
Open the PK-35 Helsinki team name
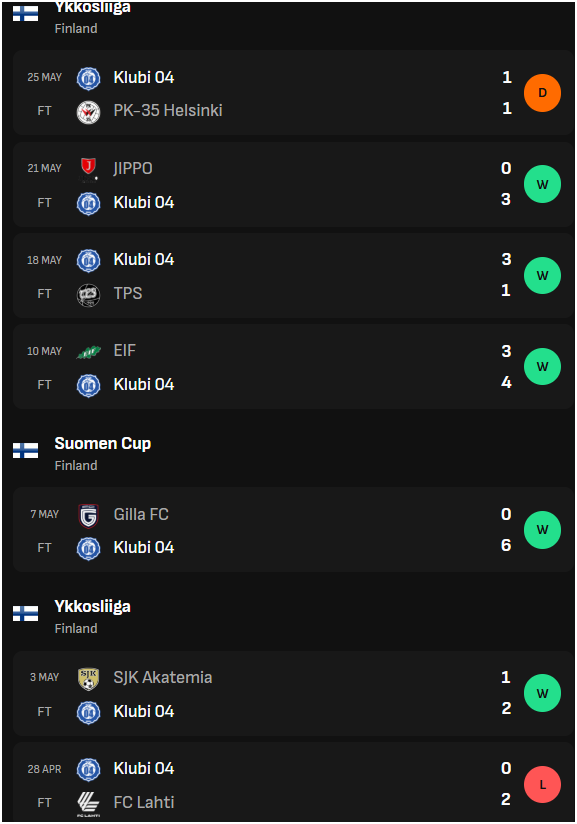(x=168, y=110)
